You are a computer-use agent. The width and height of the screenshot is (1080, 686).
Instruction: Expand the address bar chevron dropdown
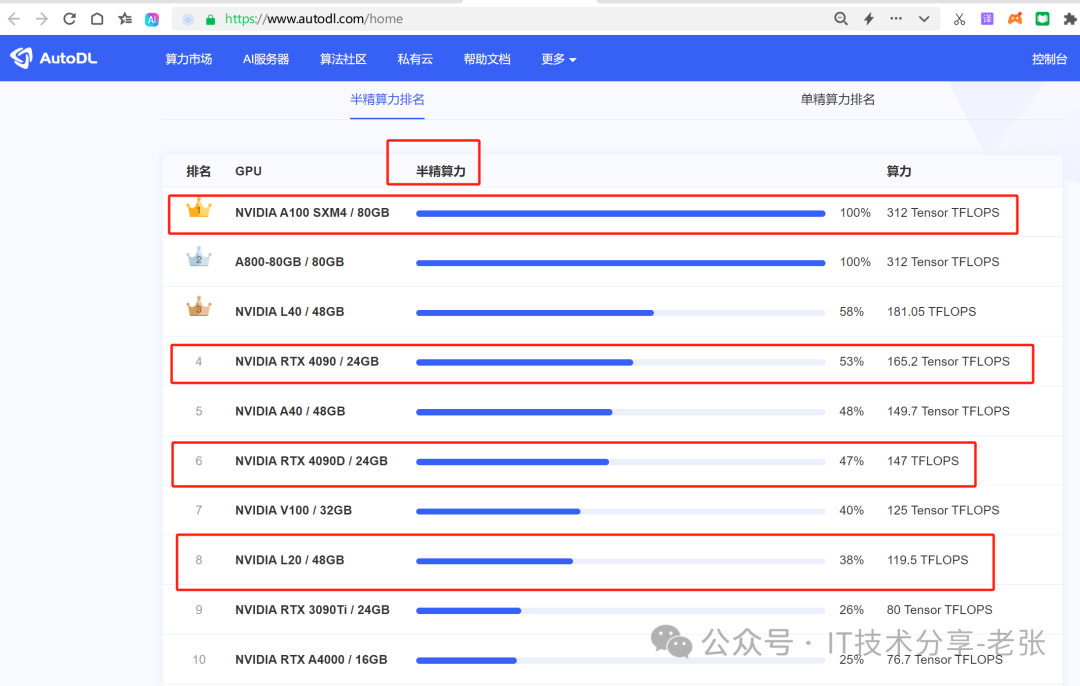(x=924, y=19)
